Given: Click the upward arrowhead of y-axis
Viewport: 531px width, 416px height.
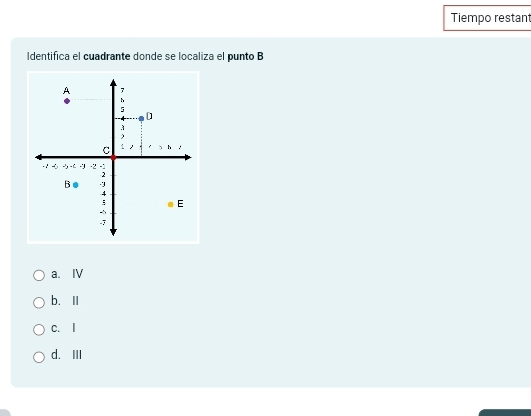Looking at the screenshot, I should [113, 83].
